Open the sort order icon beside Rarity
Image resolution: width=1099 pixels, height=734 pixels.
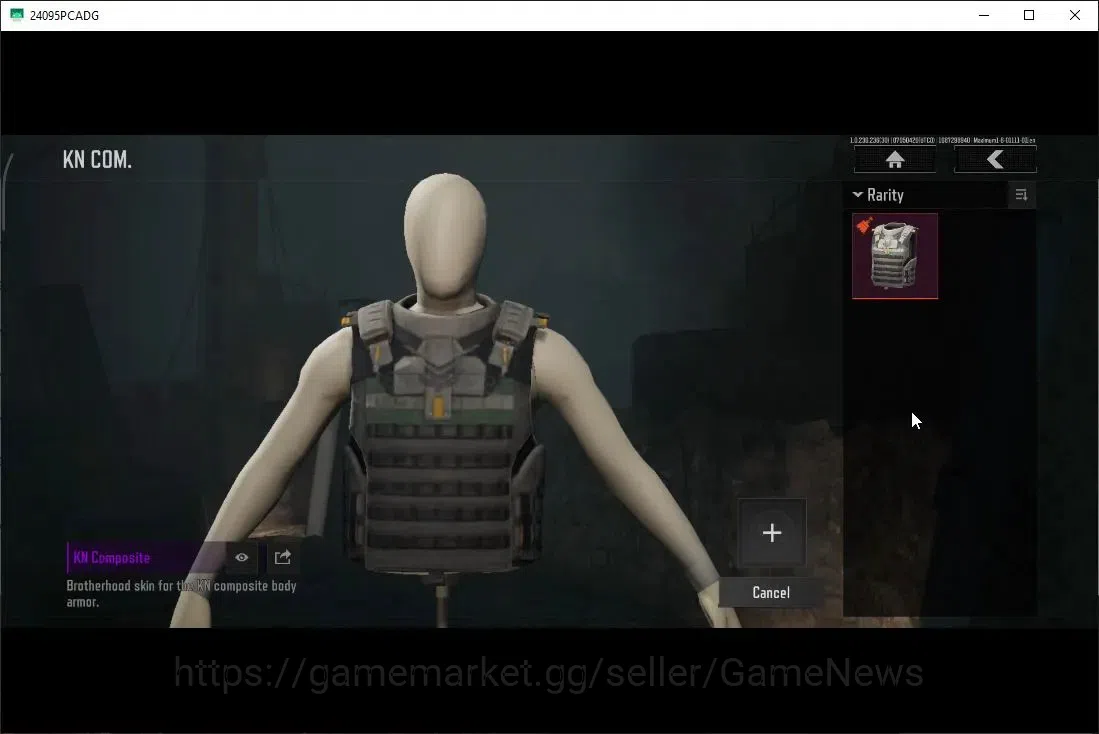[1021, 195]
